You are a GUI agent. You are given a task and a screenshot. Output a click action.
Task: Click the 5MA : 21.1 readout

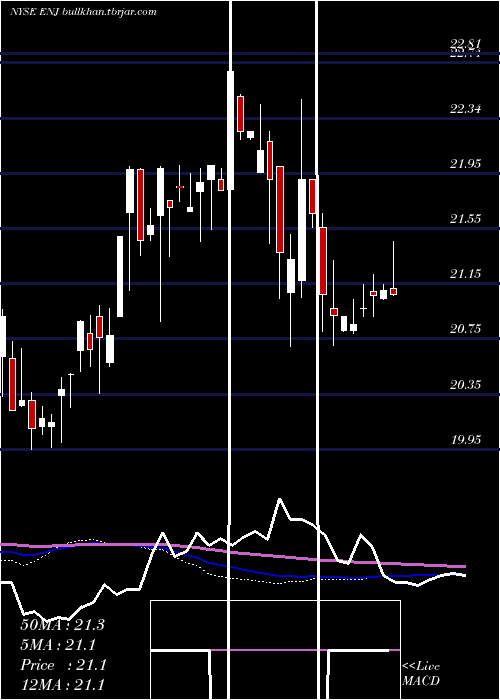point(58,645)
